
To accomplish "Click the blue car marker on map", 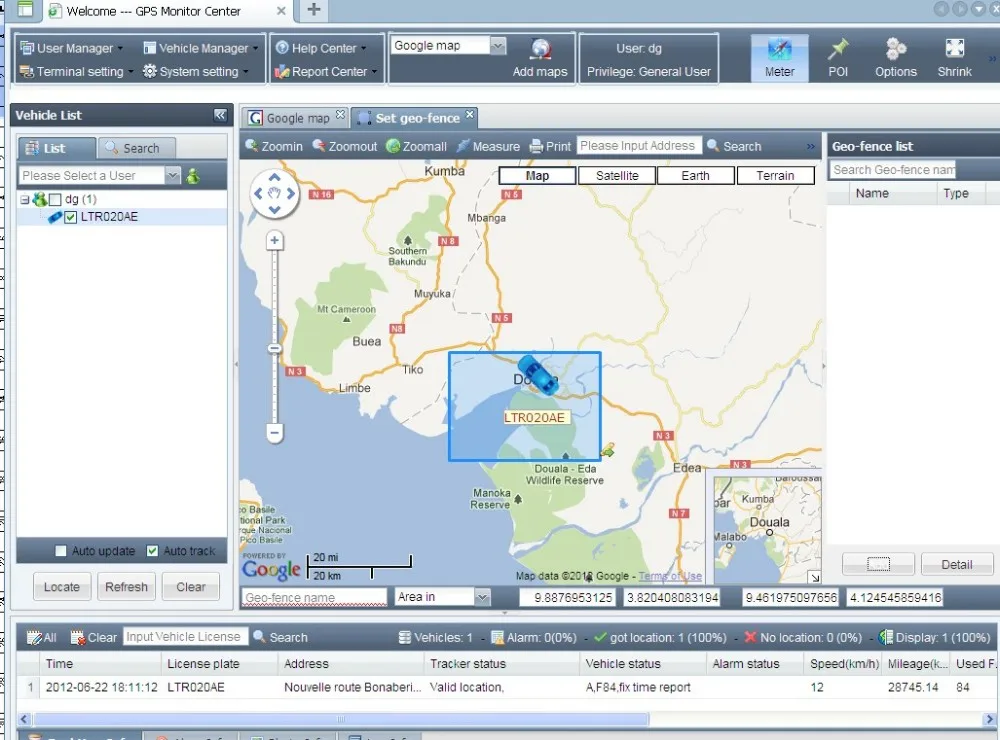I will point(539,375).
